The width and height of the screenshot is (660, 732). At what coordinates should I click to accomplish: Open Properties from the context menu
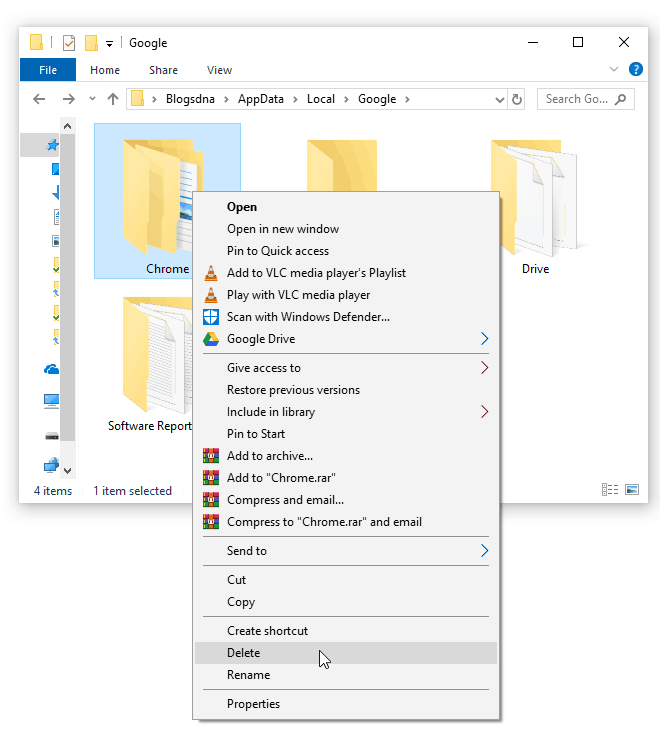tap(346, 704)
